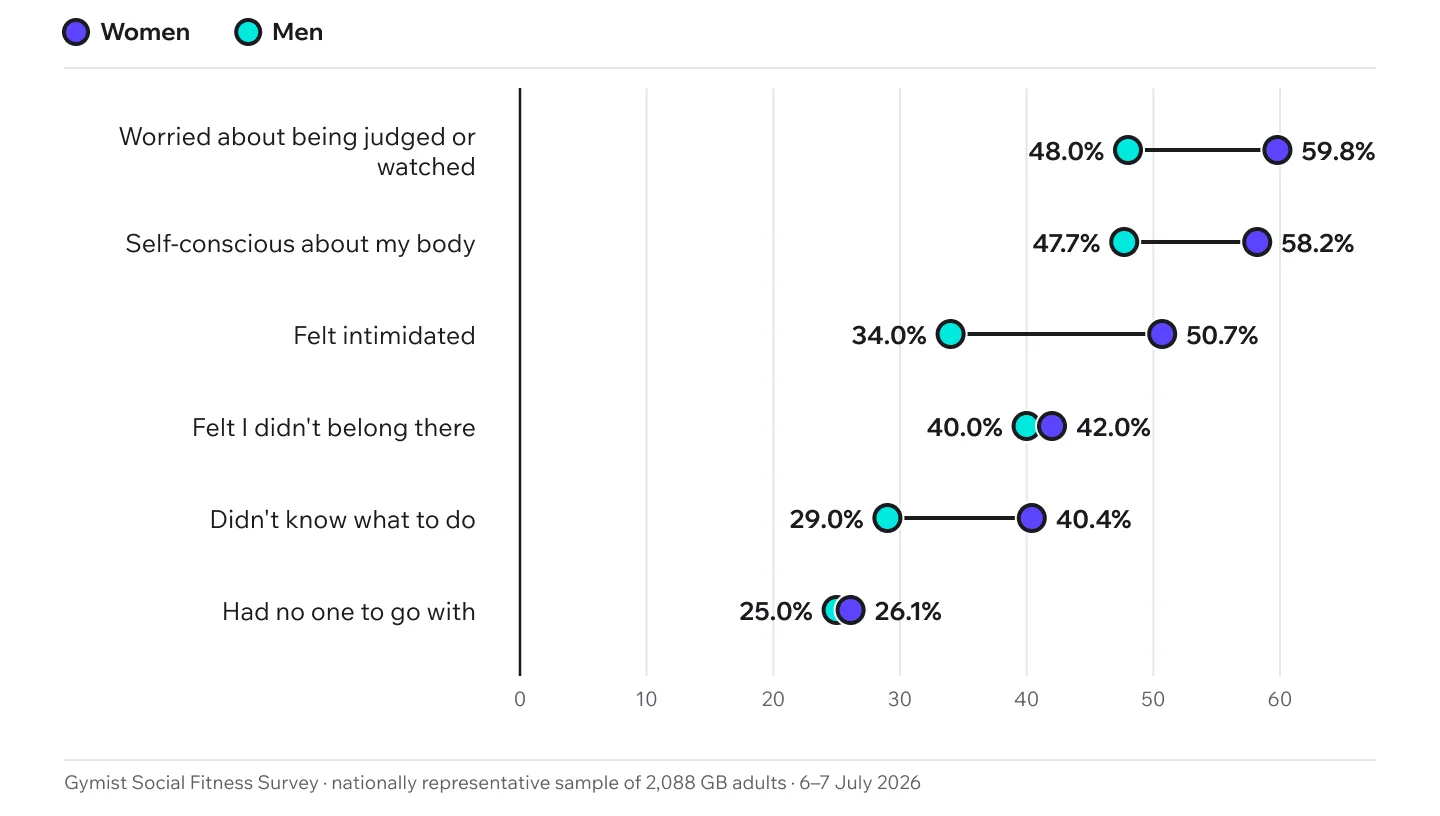The width and height of the screenshot is (1440, 816).
Task: Click the 'Felt intimidated' category label
Action: point(384,335)
